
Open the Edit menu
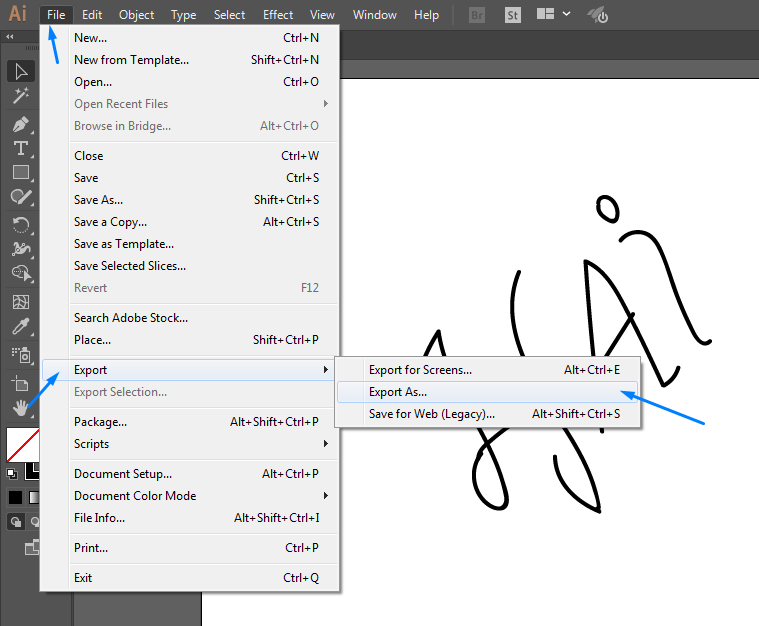click(x=92, y=15)
